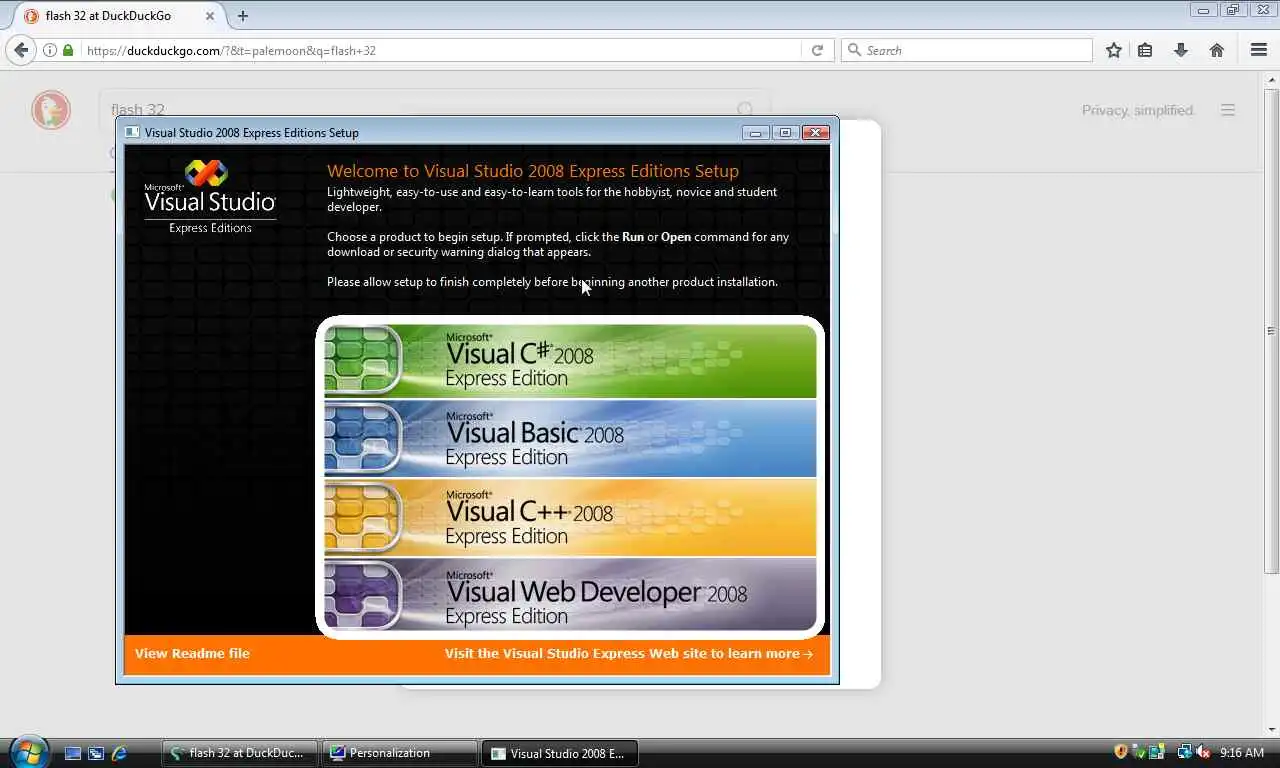
Task: Bookmark this page with the star icon
Action: pyautogui.click(x=1114, y=50)
